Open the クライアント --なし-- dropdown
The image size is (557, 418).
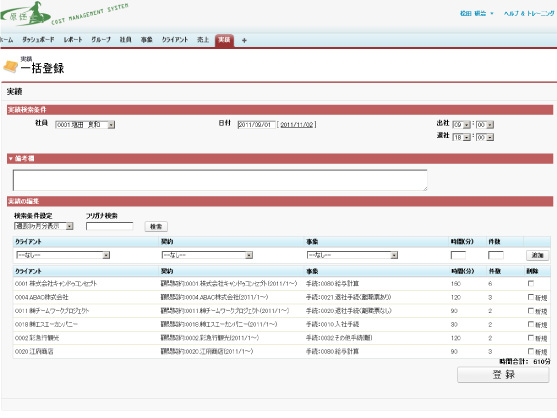pyautogui.click(x=63, y=255)
